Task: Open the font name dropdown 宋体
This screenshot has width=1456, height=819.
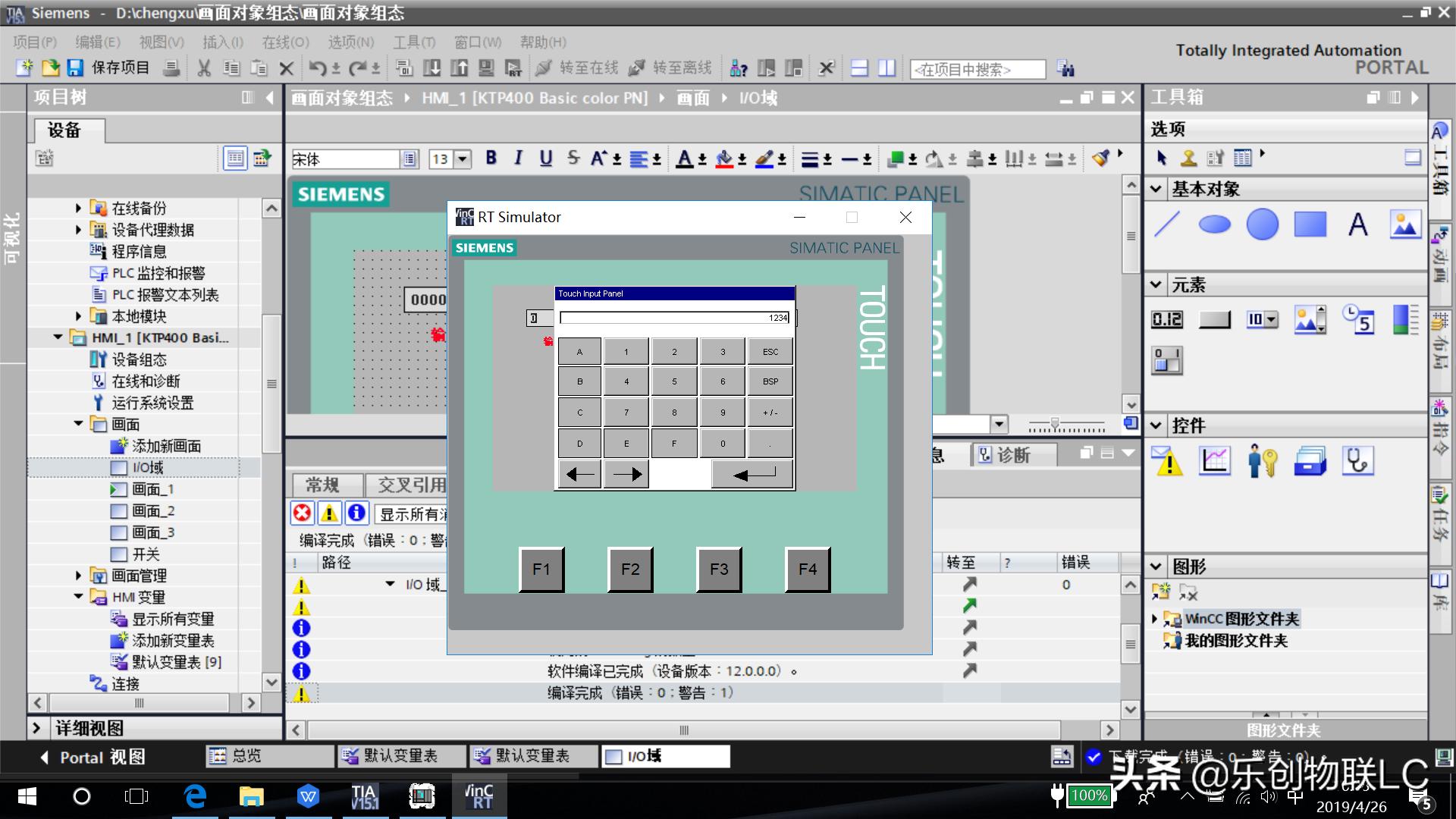Action: [x=409, y=159]
